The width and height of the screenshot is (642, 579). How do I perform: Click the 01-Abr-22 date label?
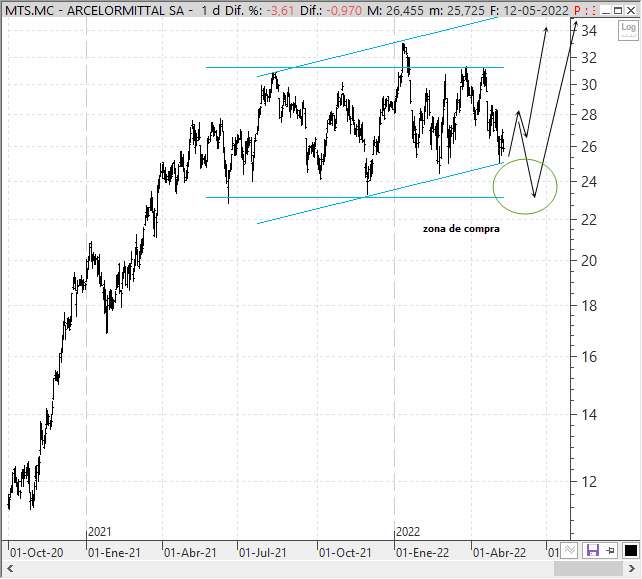point(499,553)
